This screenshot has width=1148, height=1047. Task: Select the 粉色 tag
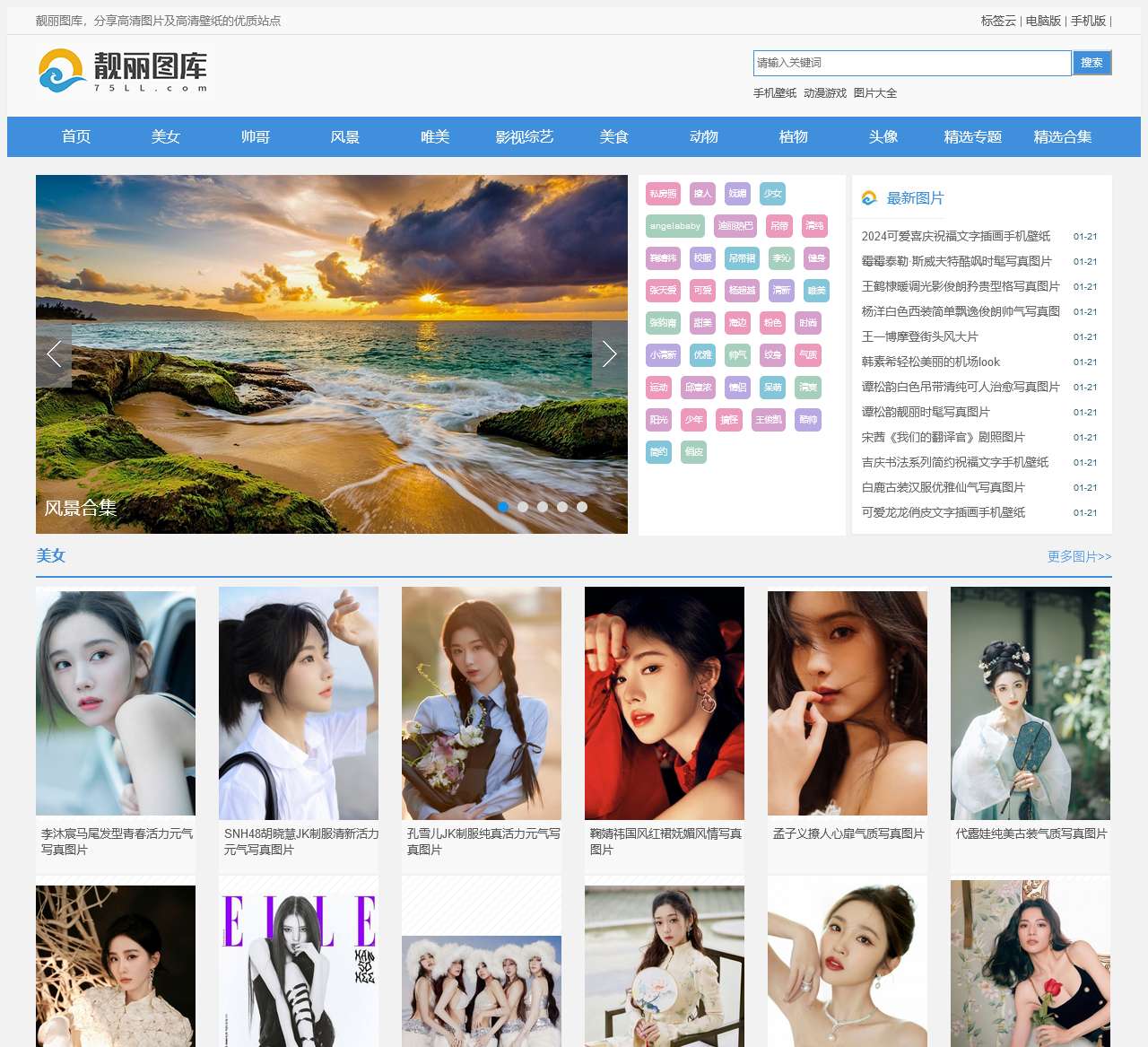(x=772, y=323)
